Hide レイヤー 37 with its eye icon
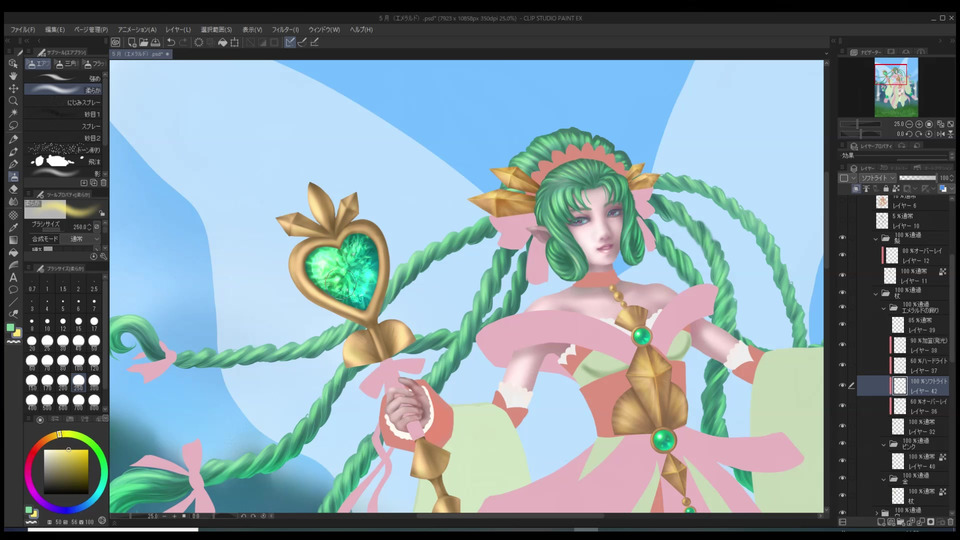The height and width of the screenshot is (540, 960). coord(842,365)
